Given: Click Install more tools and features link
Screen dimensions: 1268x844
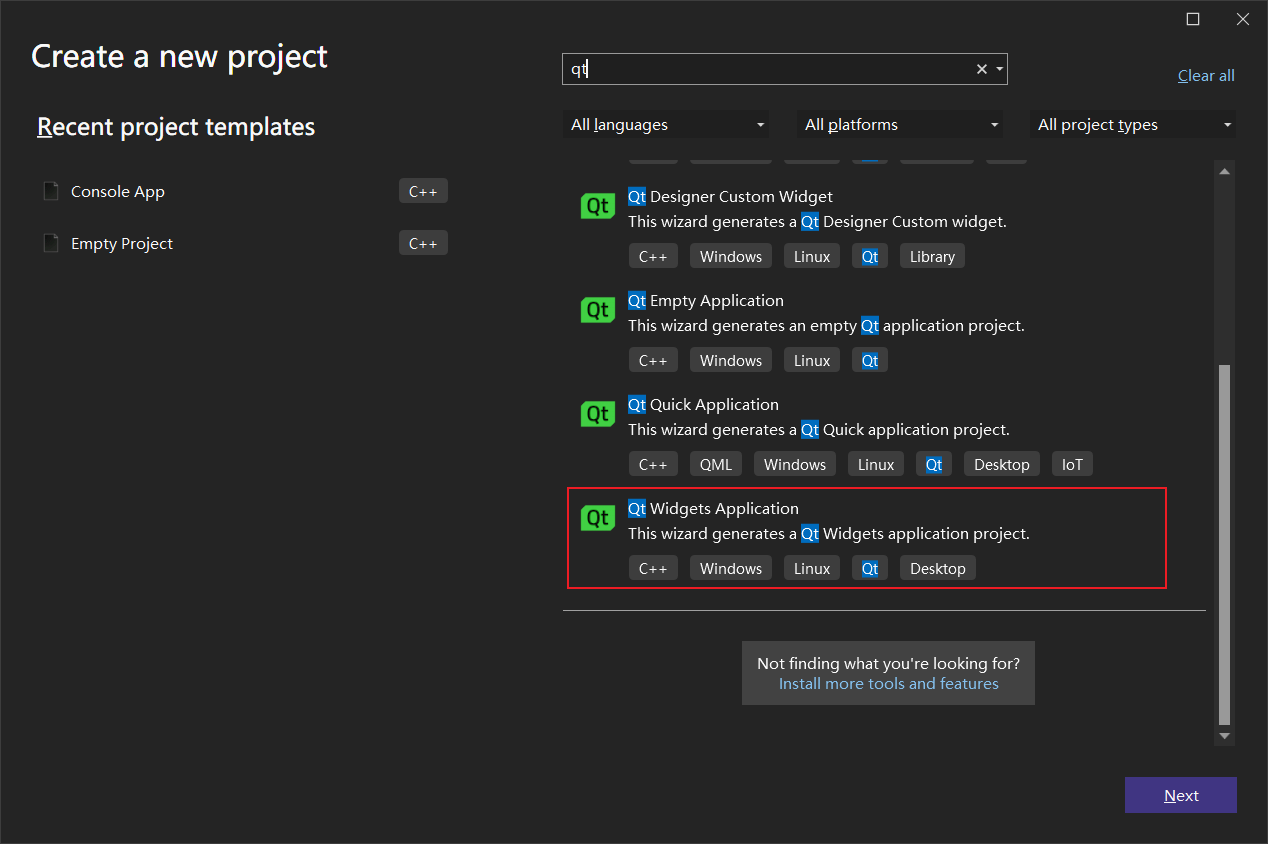Looking at the screenshot, I should pos(888,684).
